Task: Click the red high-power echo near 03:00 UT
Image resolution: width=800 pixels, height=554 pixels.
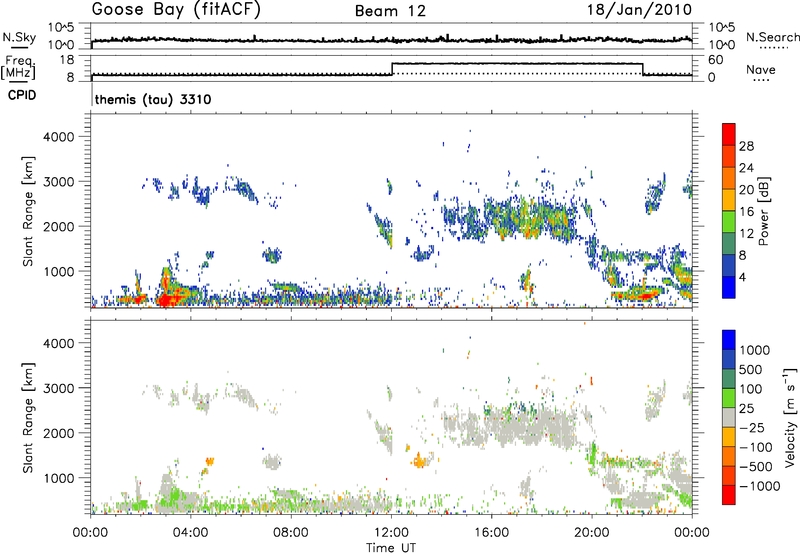Action: (x=166, y=298)
